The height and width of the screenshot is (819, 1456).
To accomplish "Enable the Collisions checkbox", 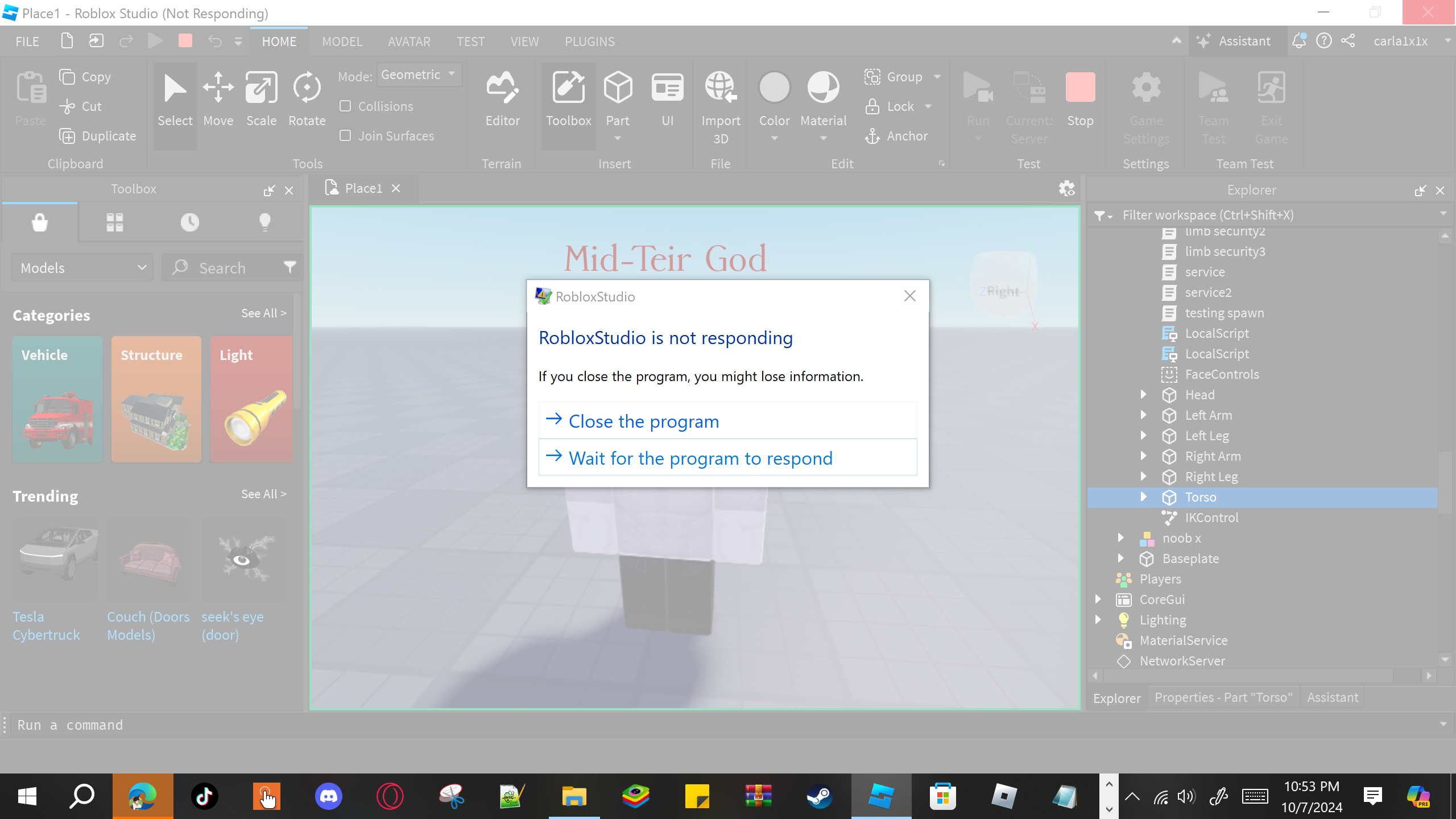I will (345, 106).
